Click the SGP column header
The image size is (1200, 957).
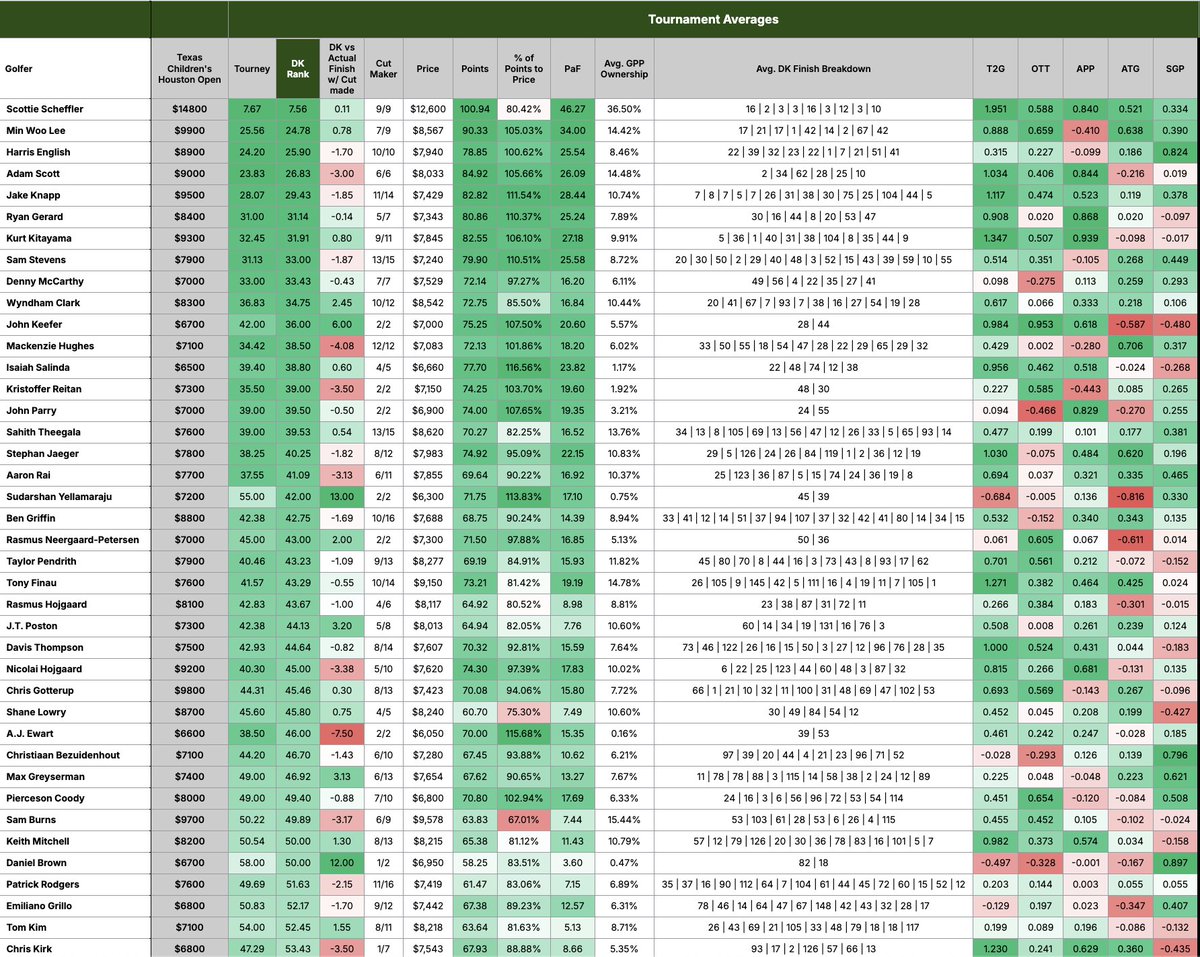[x=1176, y=69]
